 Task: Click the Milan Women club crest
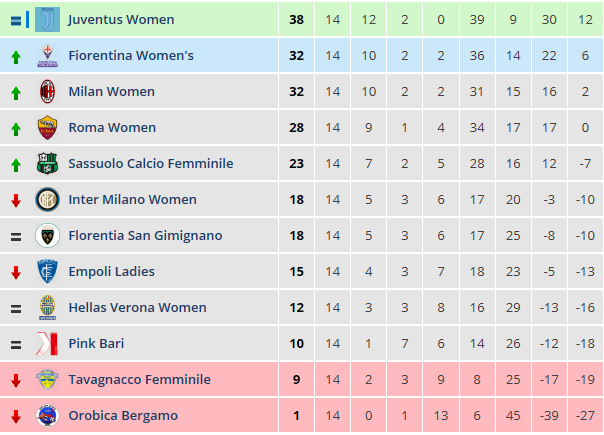47,92
